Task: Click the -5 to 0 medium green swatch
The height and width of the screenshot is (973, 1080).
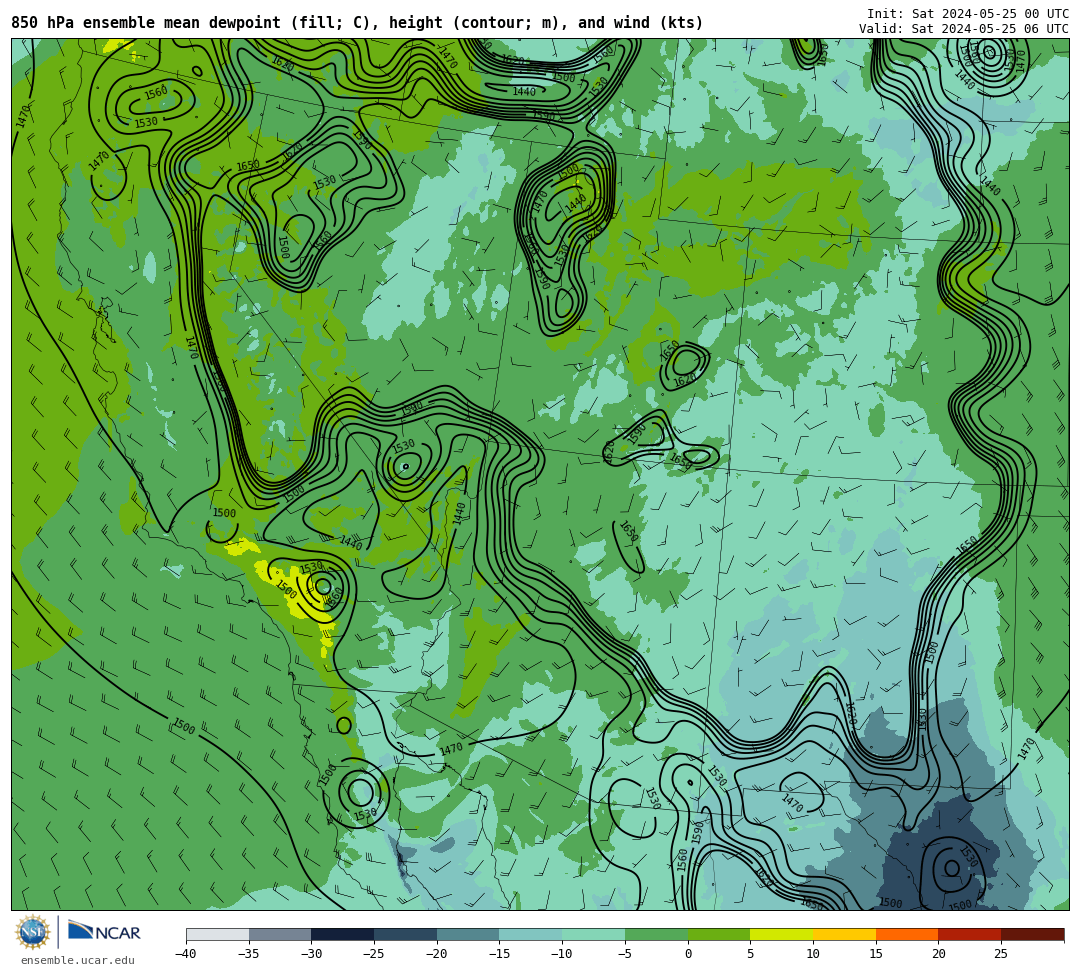Action: (656, 934)
